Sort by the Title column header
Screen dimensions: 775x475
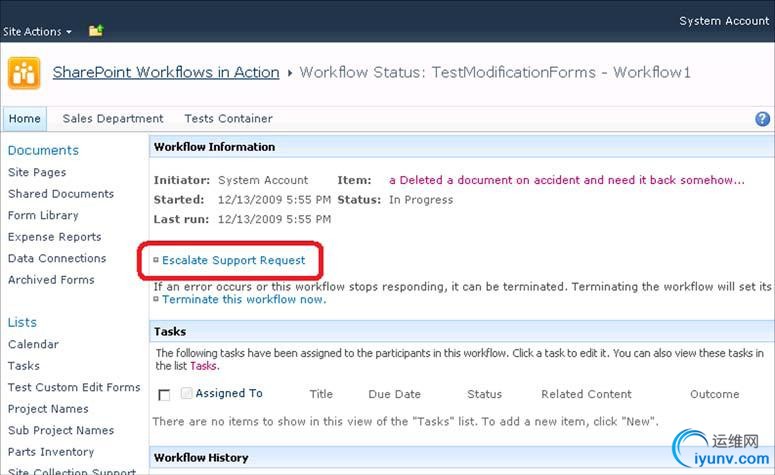pyautogui.click(x=321, y=394)
